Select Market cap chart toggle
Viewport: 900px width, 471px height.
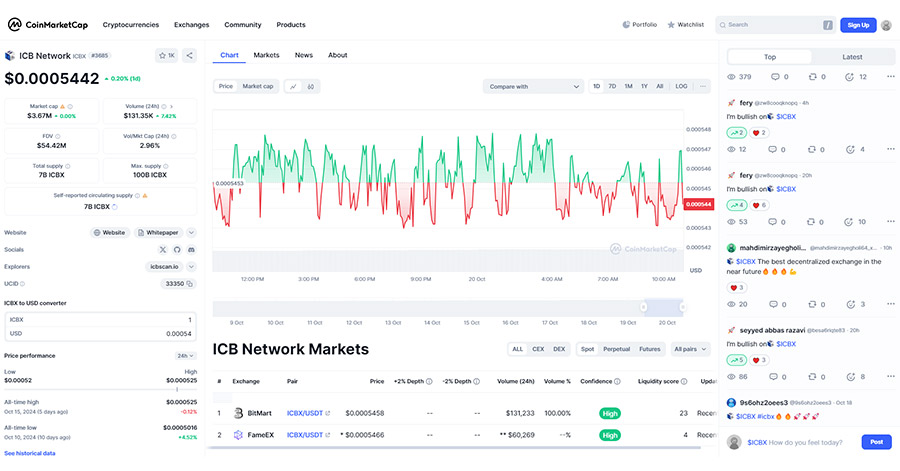coord(258,87)
